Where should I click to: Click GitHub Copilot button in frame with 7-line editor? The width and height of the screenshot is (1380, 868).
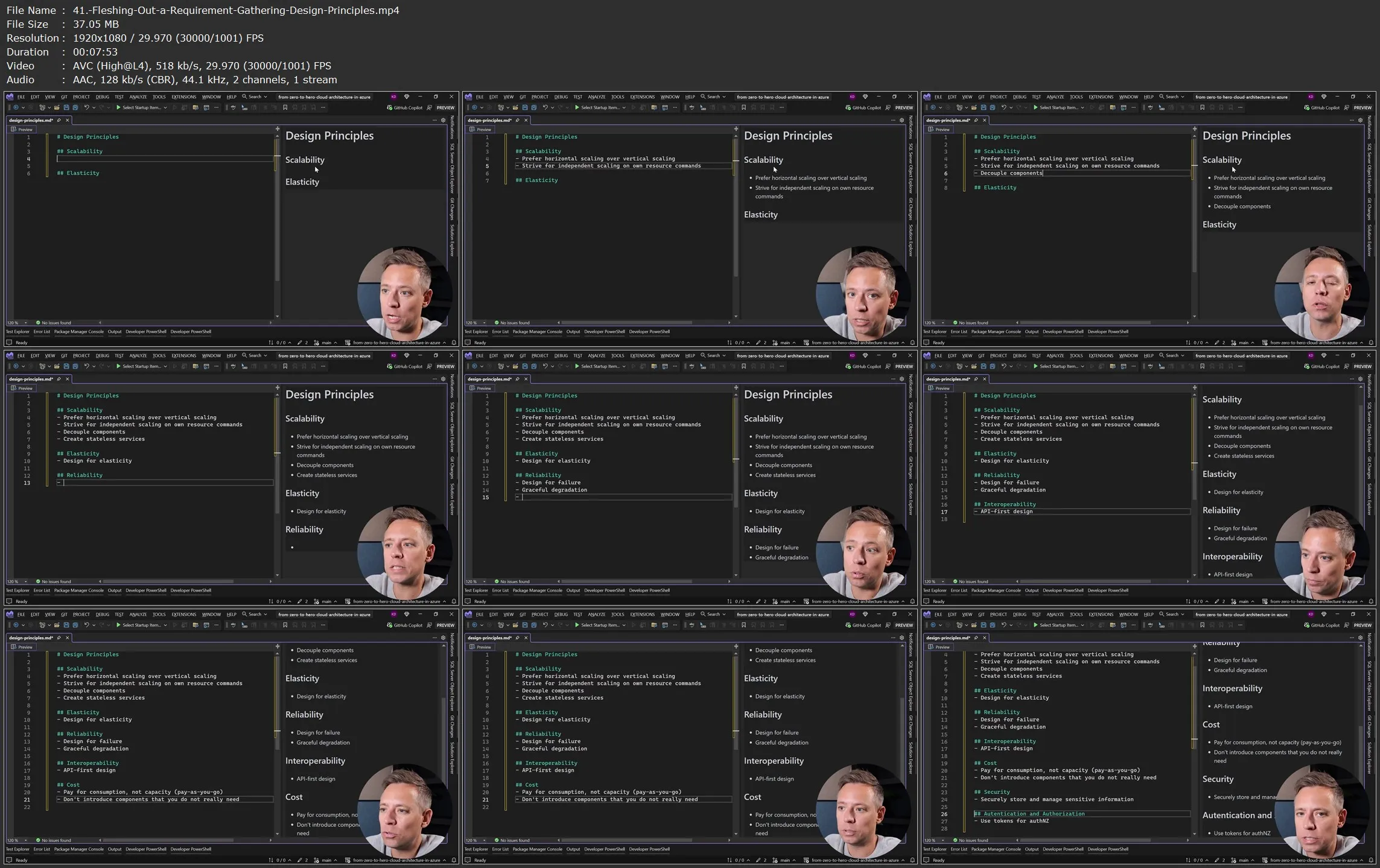863,107
